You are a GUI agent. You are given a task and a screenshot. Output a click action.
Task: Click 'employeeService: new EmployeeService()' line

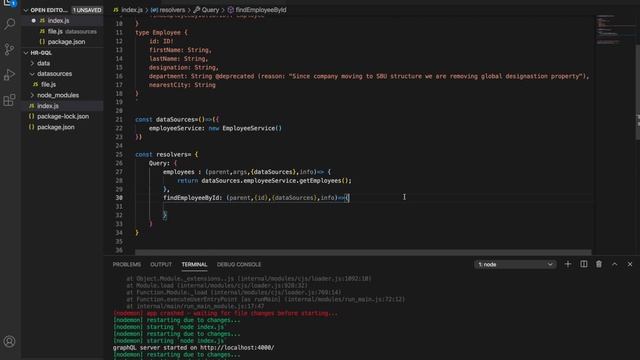pos(215,128)
